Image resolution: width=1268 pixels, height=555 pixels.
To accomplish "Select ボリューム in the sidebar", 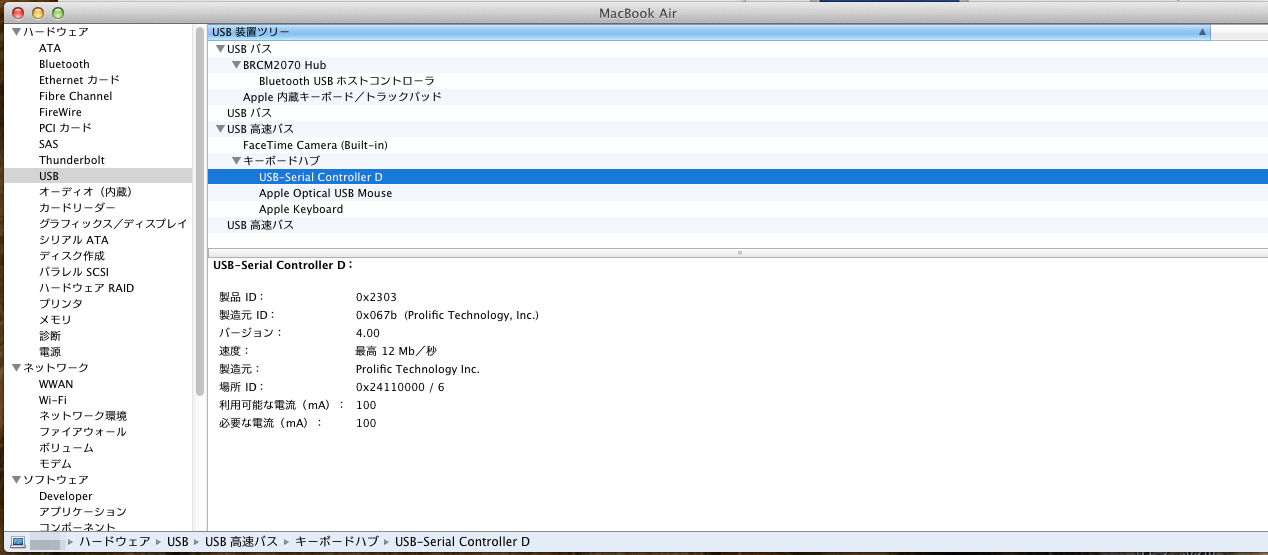I will (66, 448).
